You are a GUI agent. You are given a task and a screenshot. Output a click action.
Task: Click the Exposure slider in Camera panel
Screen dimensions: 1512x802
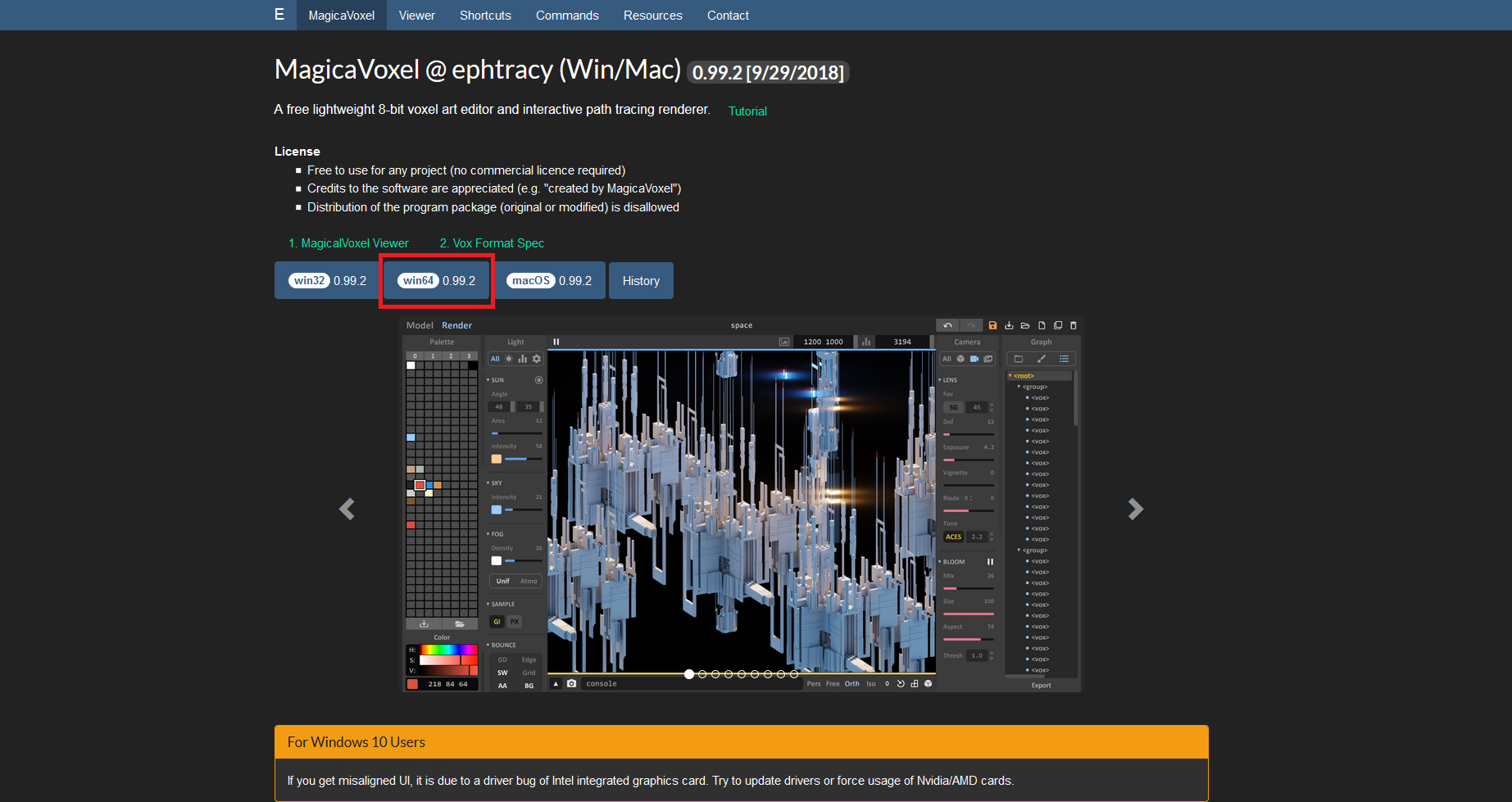coord(969,460)
